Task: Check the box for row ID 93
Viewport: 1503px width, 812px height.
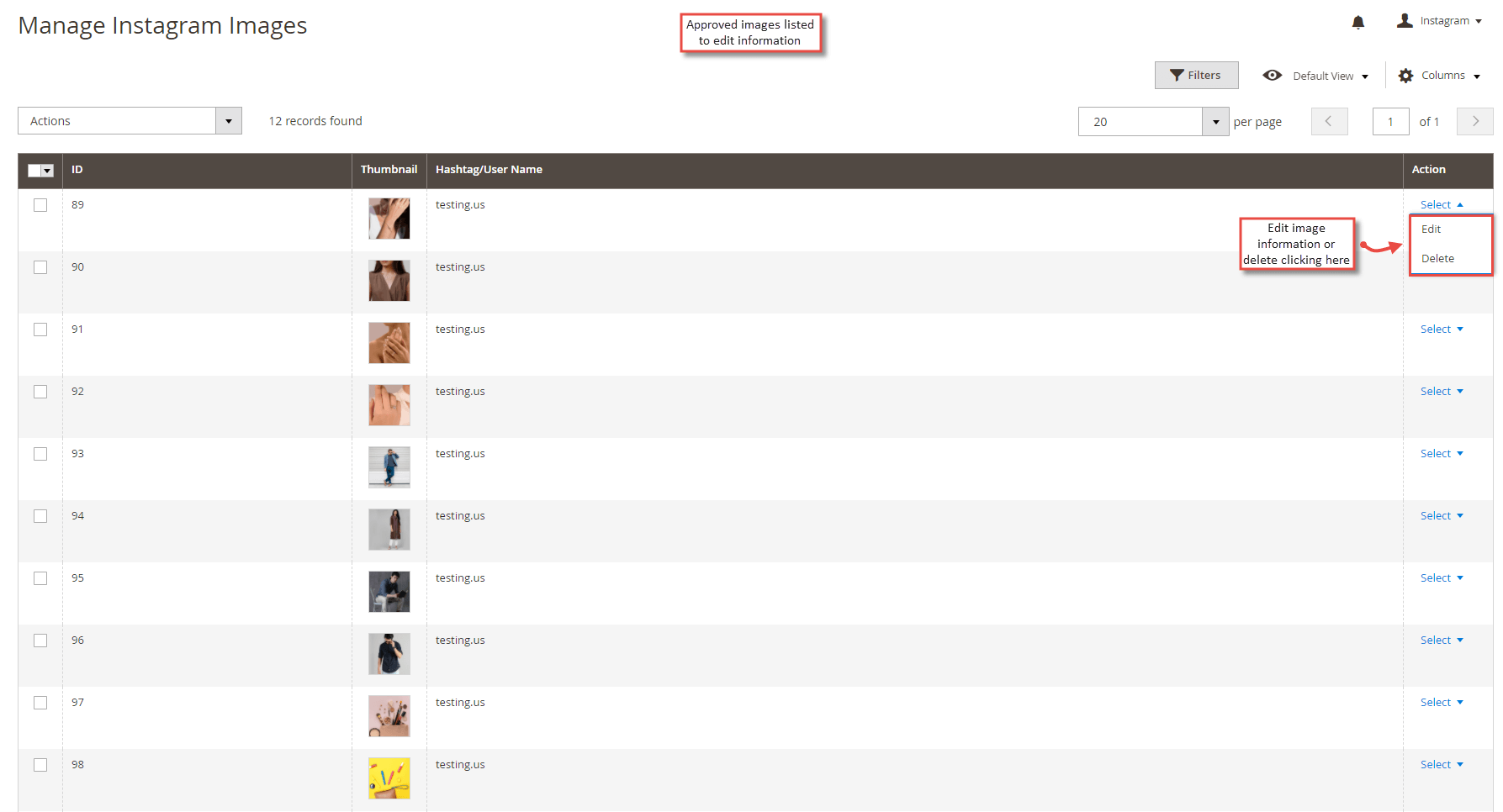Action: [x=40, y=454]
